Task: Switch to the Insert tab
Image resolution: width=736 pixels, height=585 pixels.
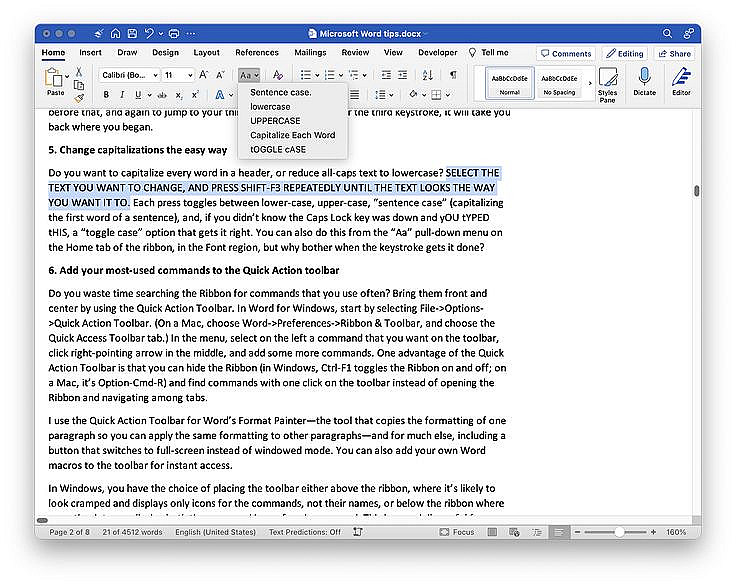Action: coord(90,53)
